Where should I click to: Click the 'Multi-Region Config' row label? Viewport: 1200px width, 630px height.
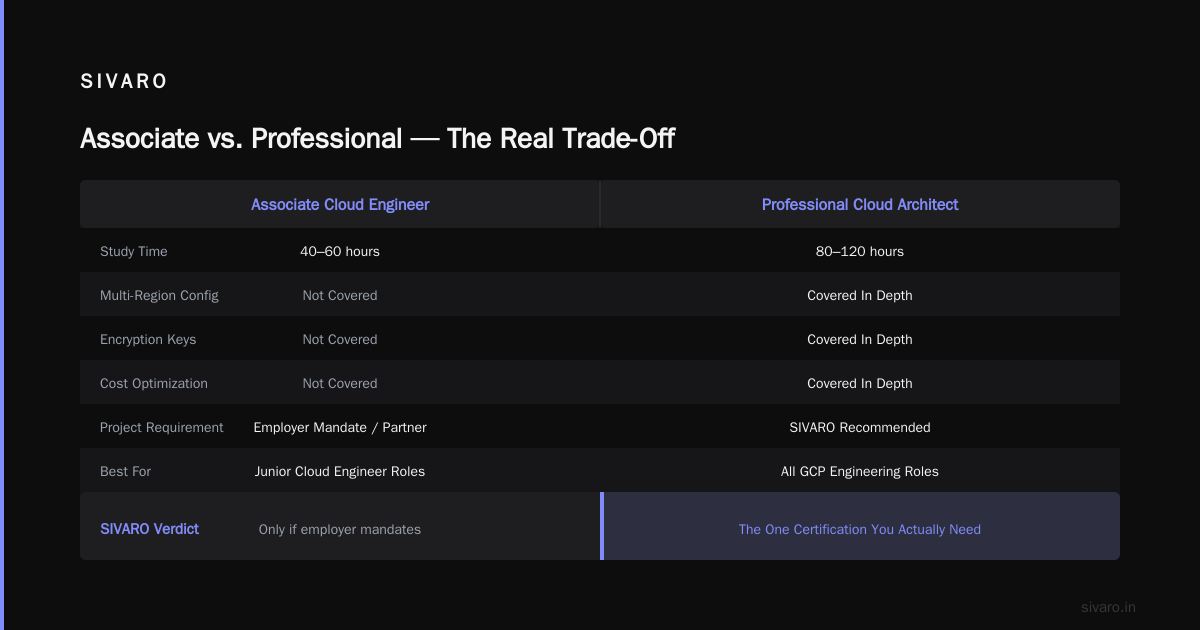coord(159,295)
